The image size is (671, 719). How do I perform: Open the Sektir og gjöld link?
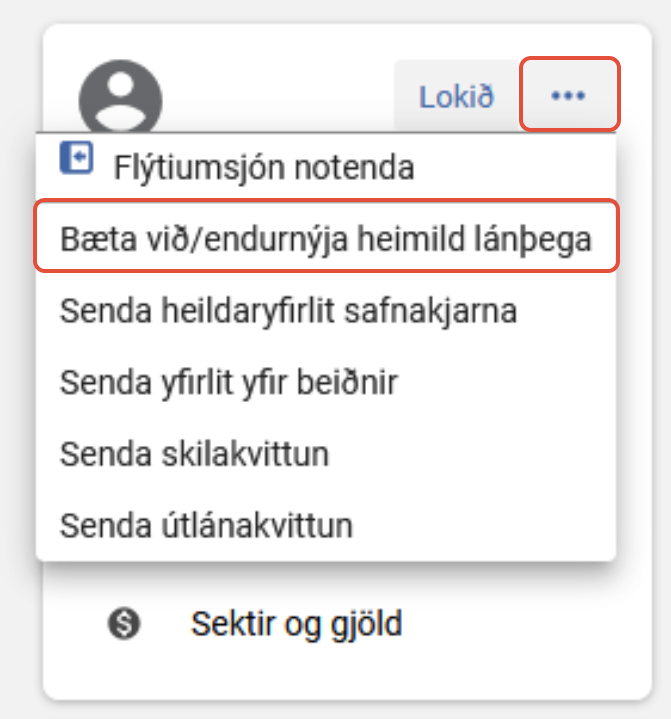tap(296, 624)
